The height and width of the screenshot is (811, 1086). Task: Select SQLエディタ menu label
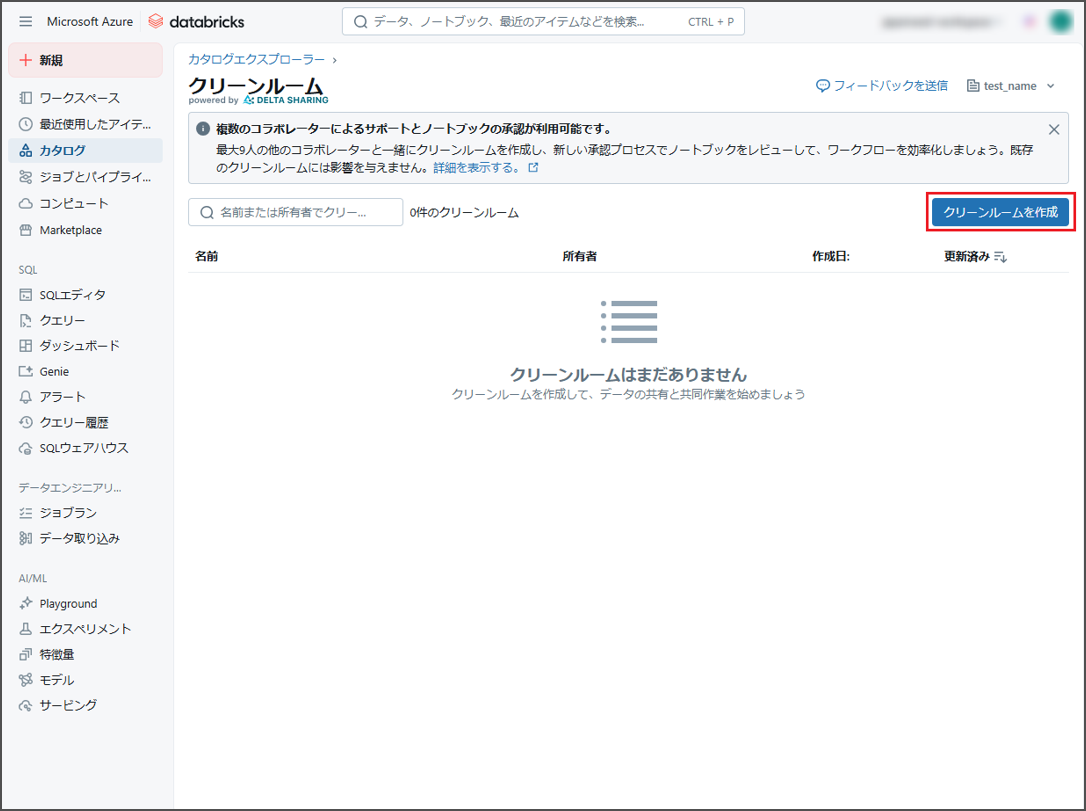point(73,295)
